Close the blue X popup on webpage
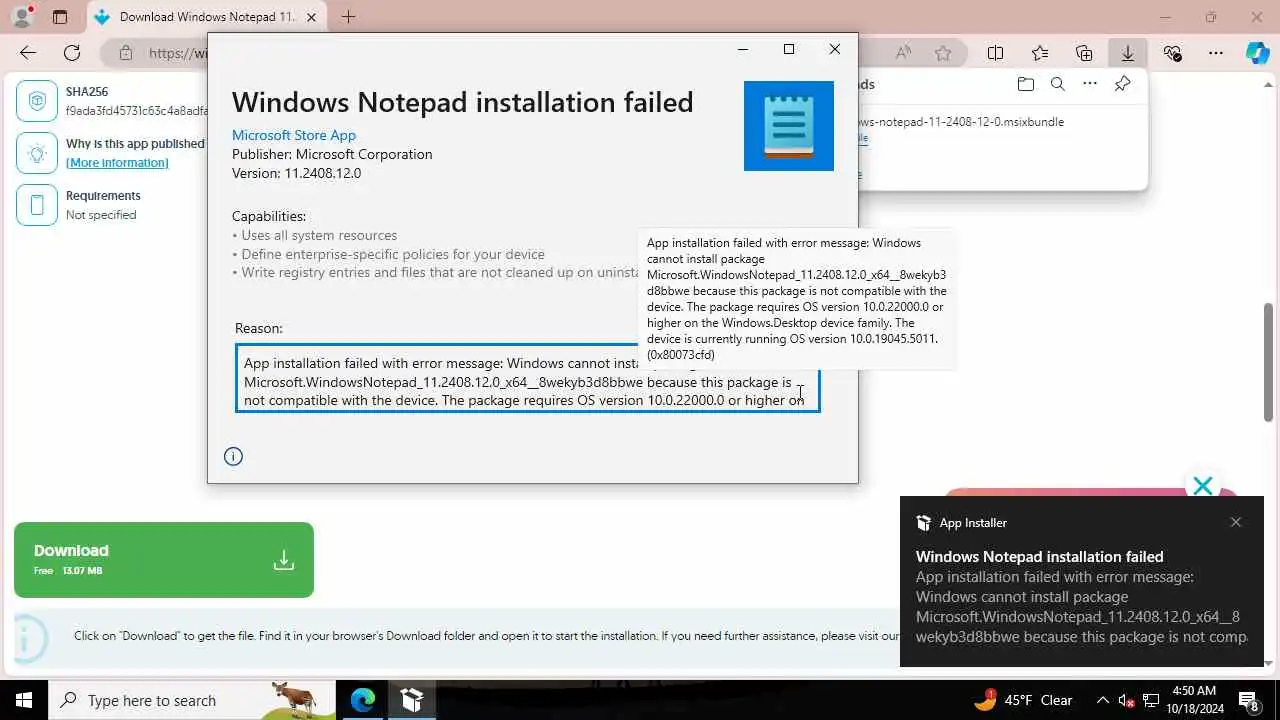 (1203, 486)
